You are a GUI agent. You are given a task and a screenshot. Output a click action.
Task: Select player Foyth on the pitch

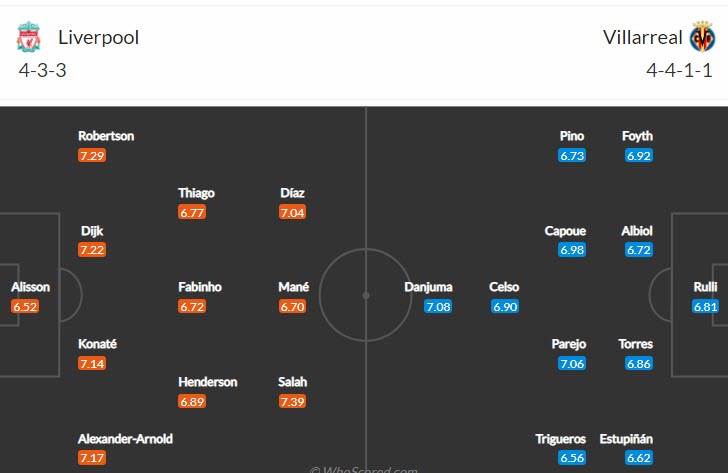pyautogui.click(x=637, y=136)
